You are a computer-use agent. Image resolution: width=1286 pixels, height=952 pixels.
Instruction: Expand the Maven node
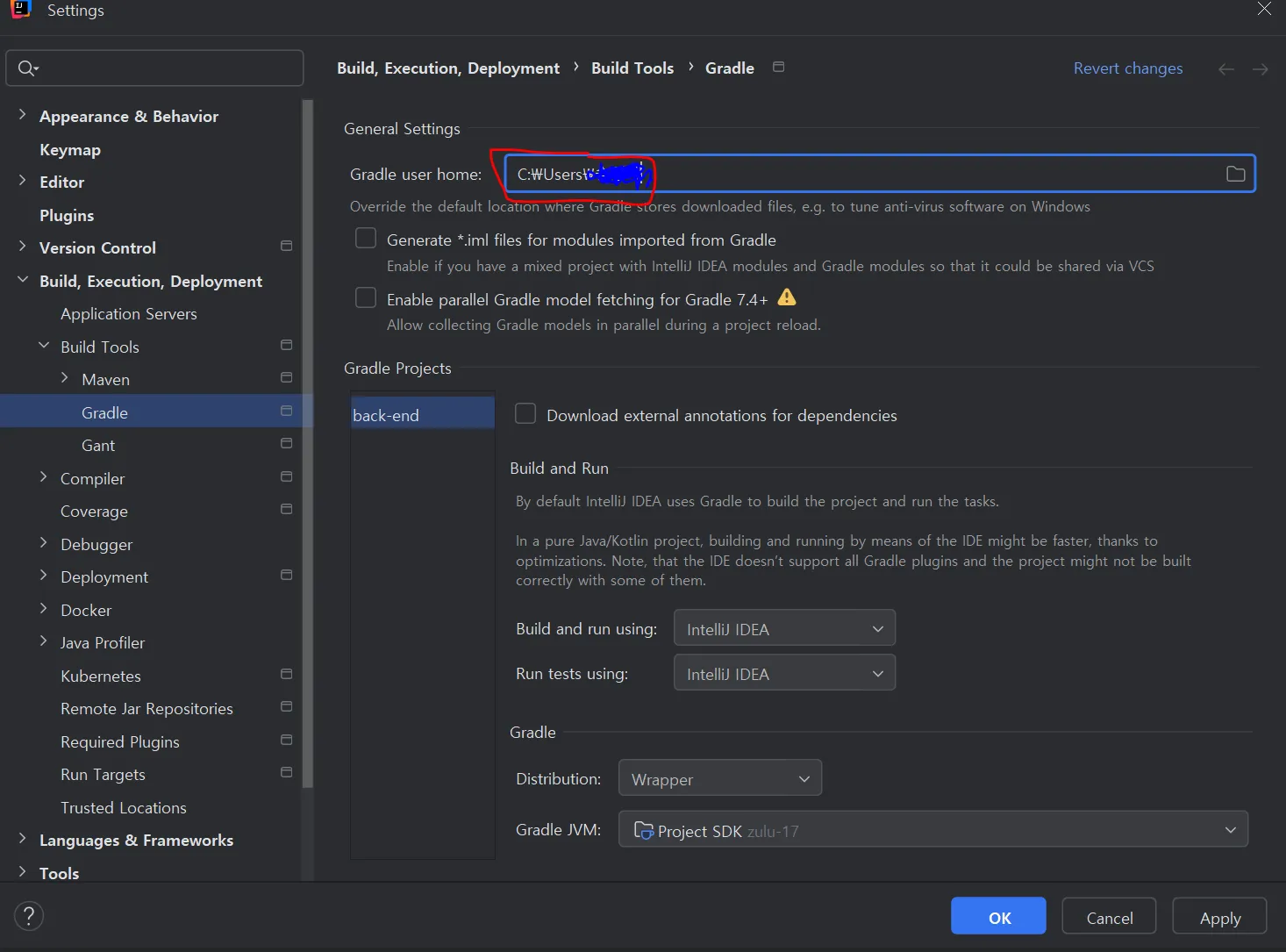tap(65, 378)
